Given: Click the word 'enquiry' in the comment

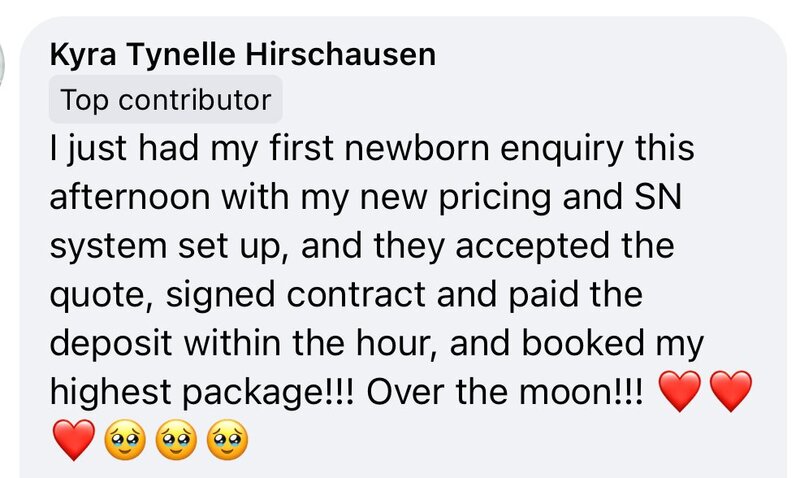Looking at the screenshot, I should 562,150.
